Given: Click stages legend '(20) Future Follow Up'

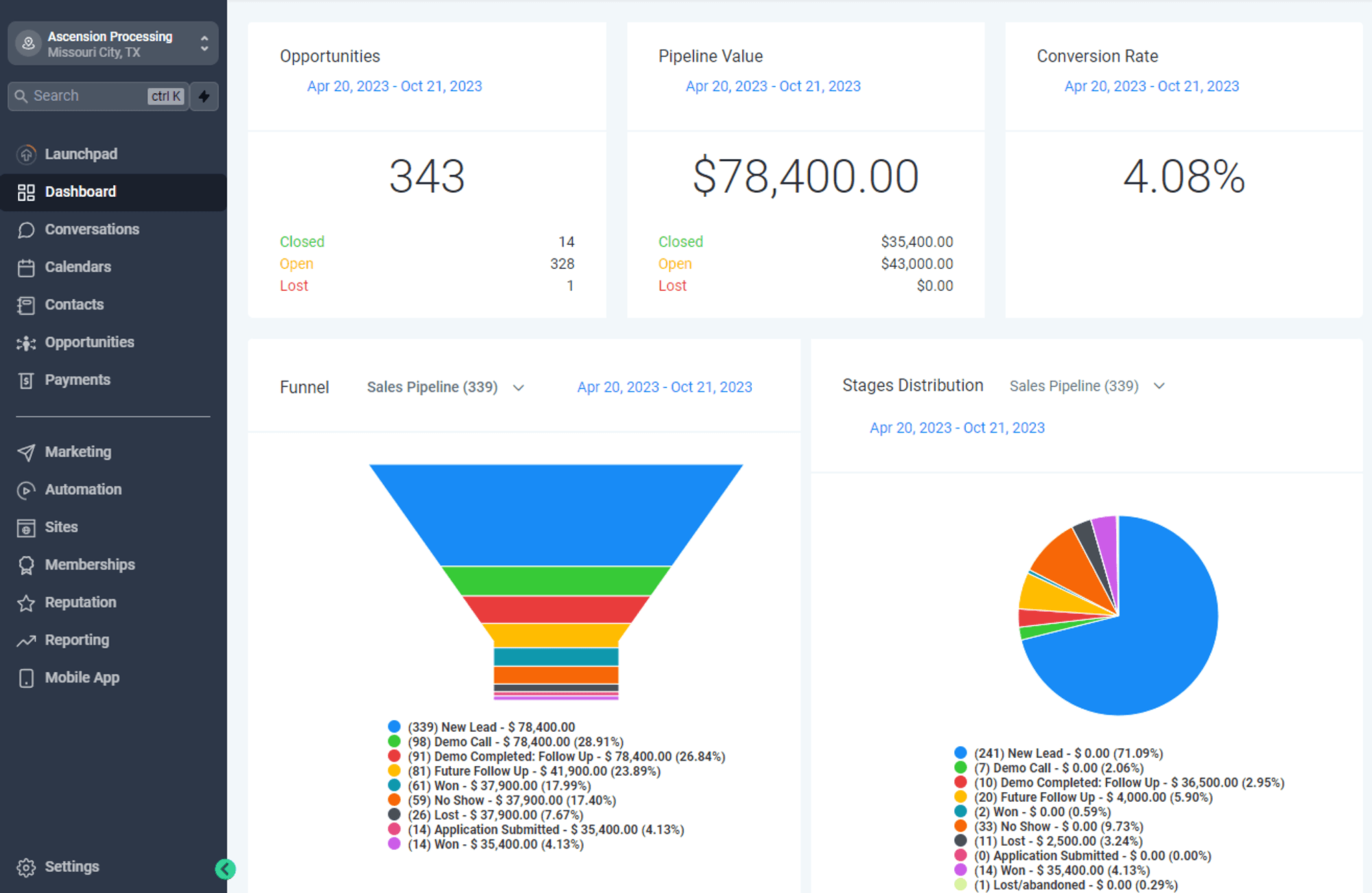Looking at the screenshot, I should tap(1093, 797).
